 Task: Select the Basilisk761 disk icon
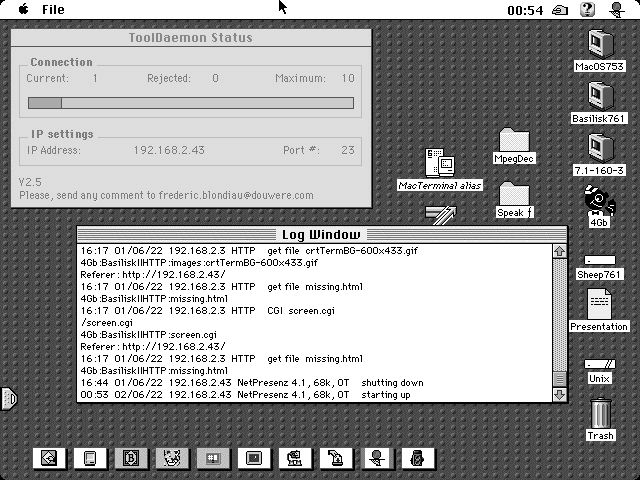tap(600, 95)
